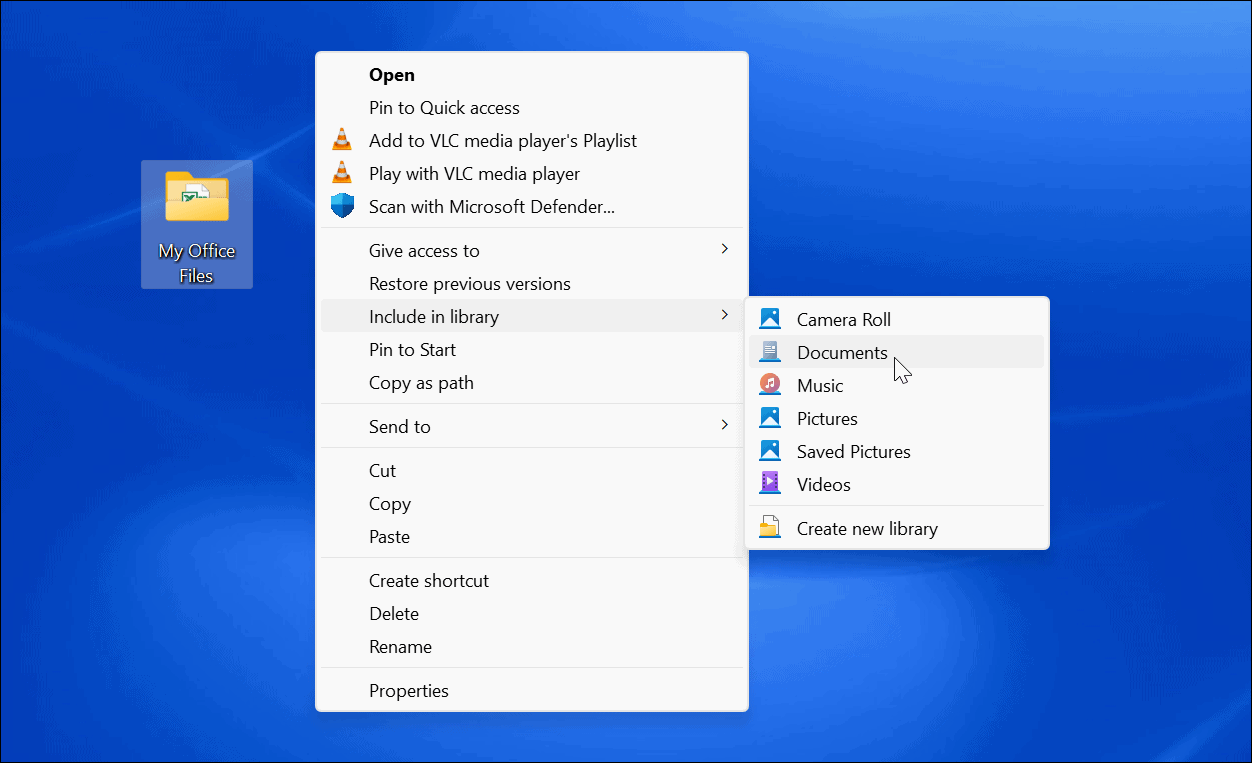Screen dimensions: 1252x763
Task: Click the My Office Files label text
Action: [x=196, y=262]
